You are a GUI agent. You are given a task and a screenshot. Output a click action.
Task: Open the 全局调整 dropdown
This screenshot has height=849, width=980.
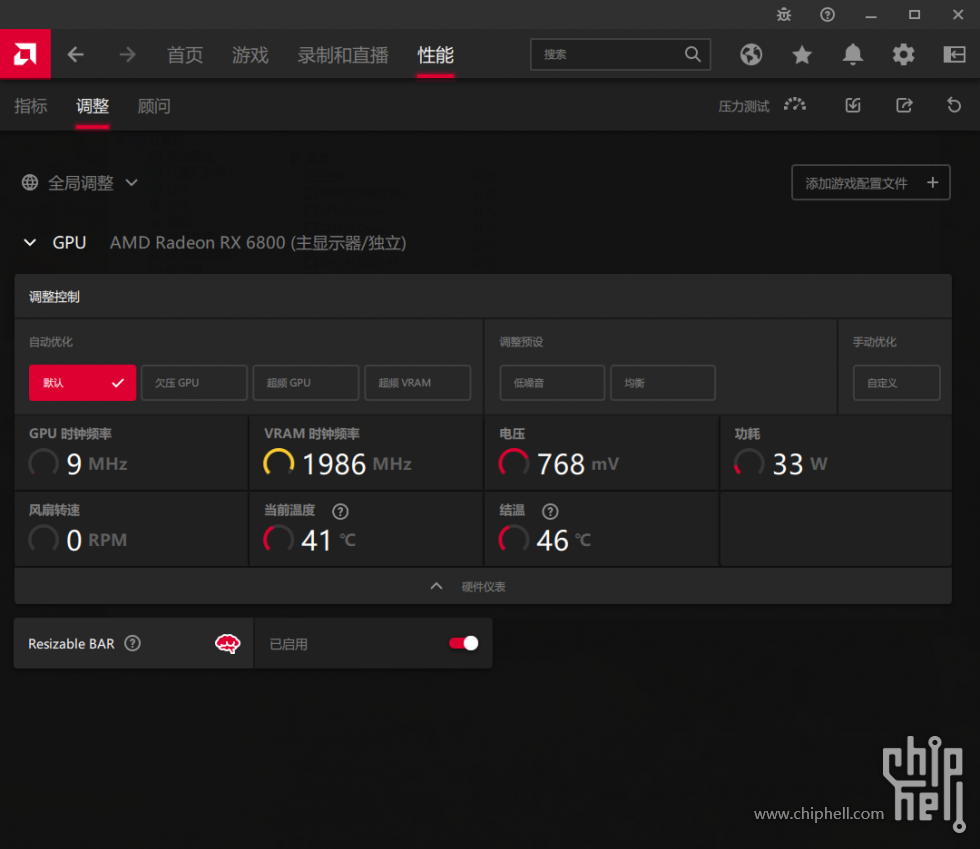80,183
